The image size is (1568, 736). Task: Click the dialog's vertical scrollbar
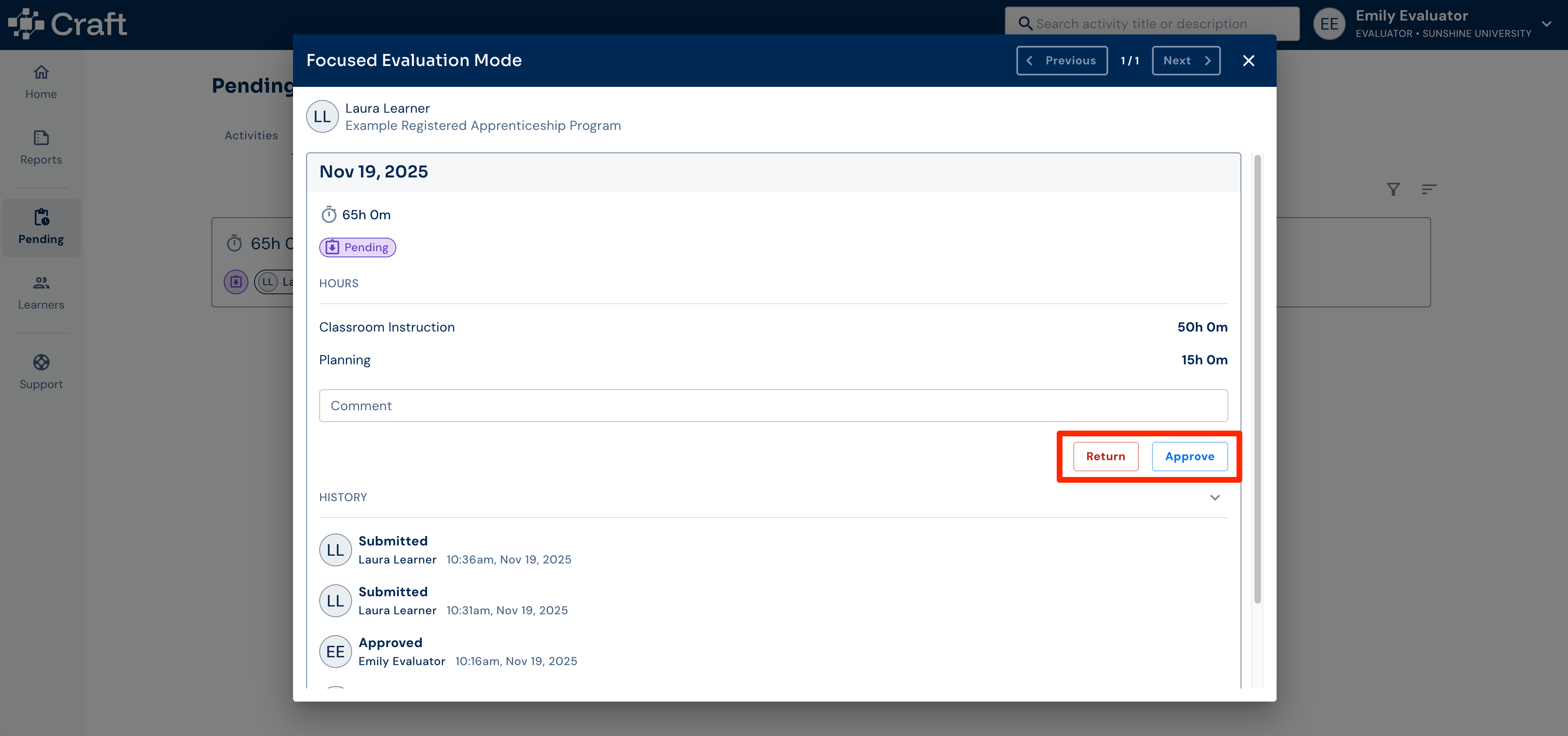(x=1257, y=379)
